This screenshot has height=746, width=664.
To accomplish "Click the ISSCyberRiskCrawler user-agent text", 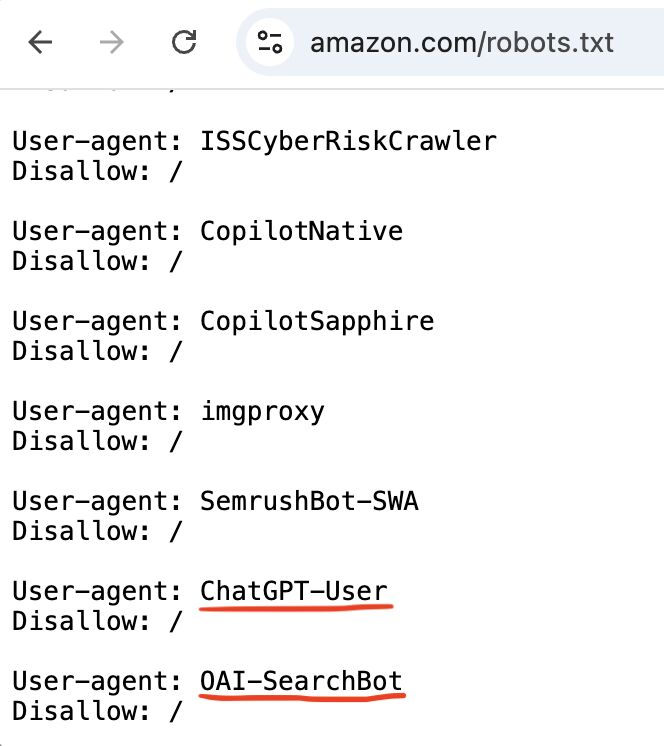I will click(x=348, y=141).
